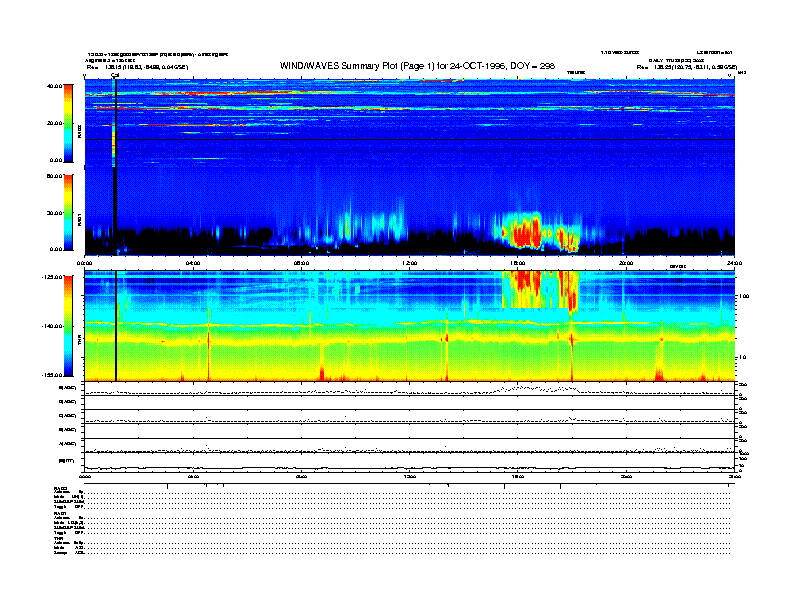Image resolution: width=792 pixels, height=612 pixels.
Task: Click the topmost line-plot panel trace
Action: (x=409, y=391)
